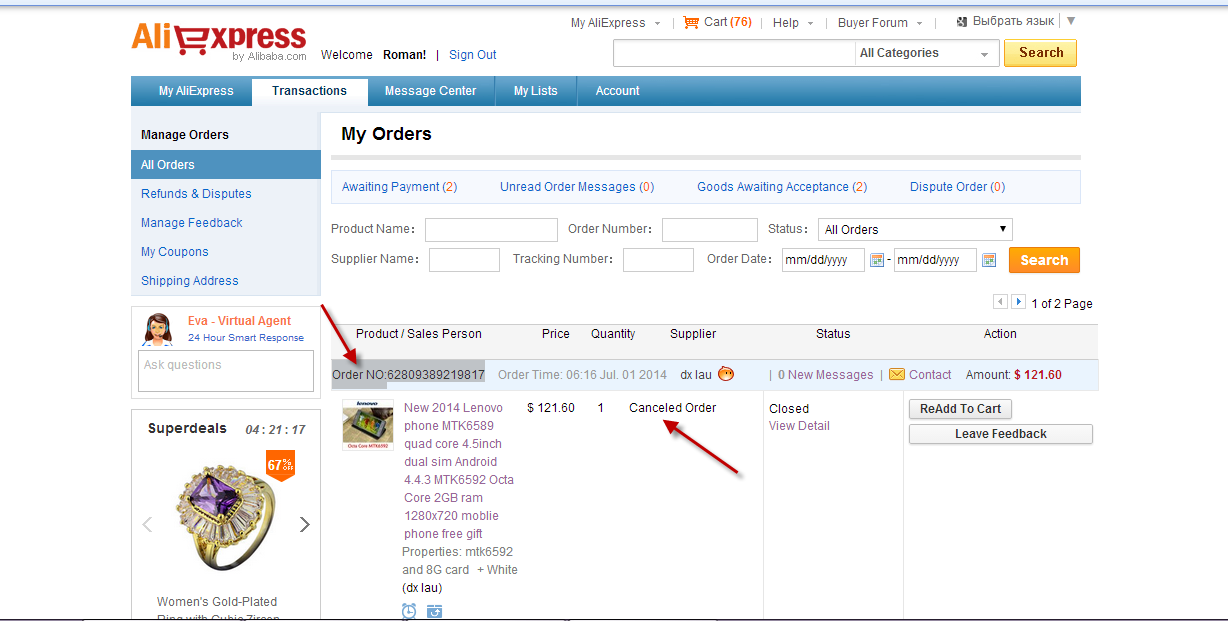The image size is (1228, 621).
Task: Click Eva's Ask questions box
Action: coord(226,371)
